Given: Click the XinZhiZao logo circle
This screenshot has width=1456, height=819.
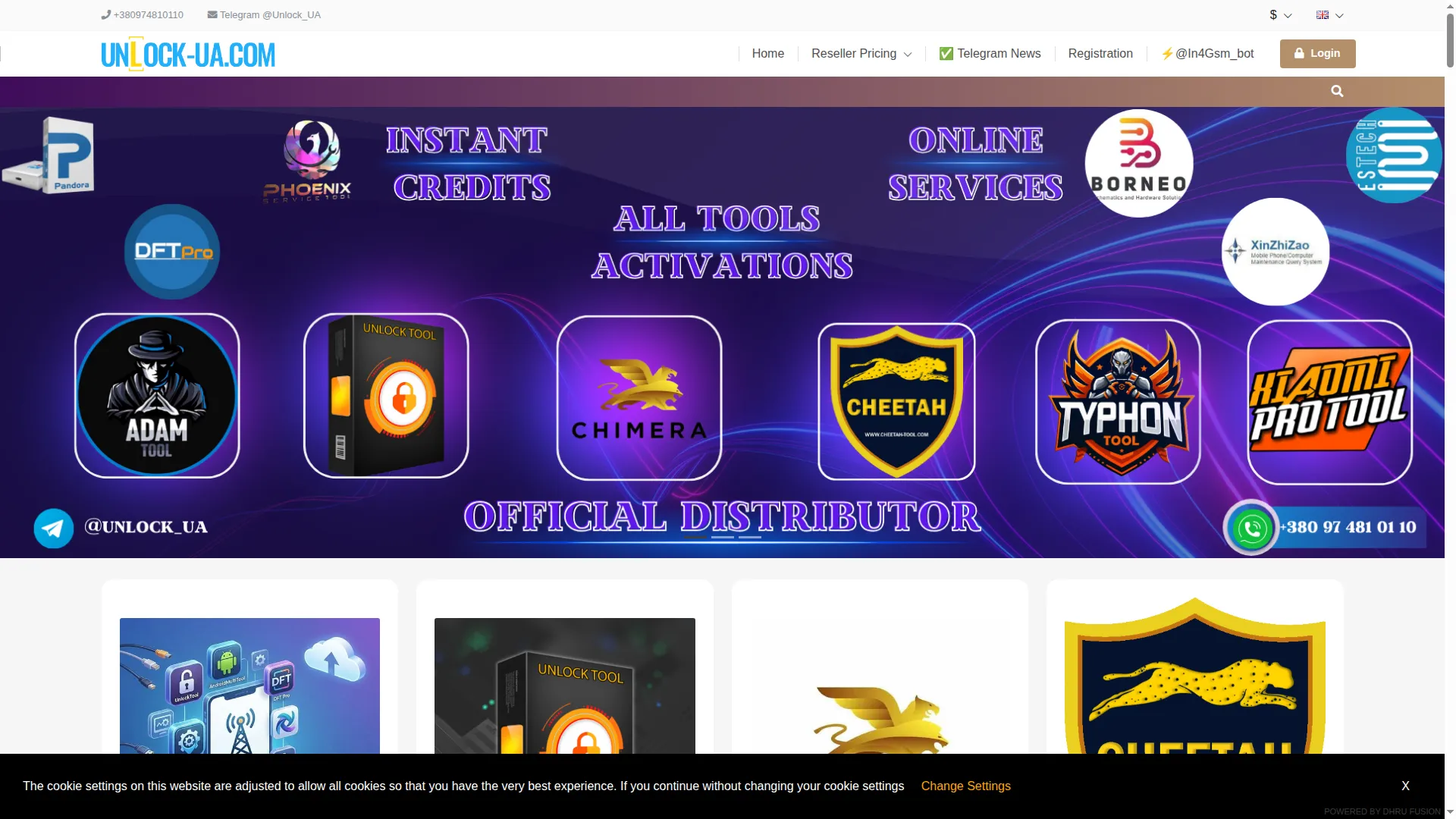Looking at the screenshot, I should 1276,252.
